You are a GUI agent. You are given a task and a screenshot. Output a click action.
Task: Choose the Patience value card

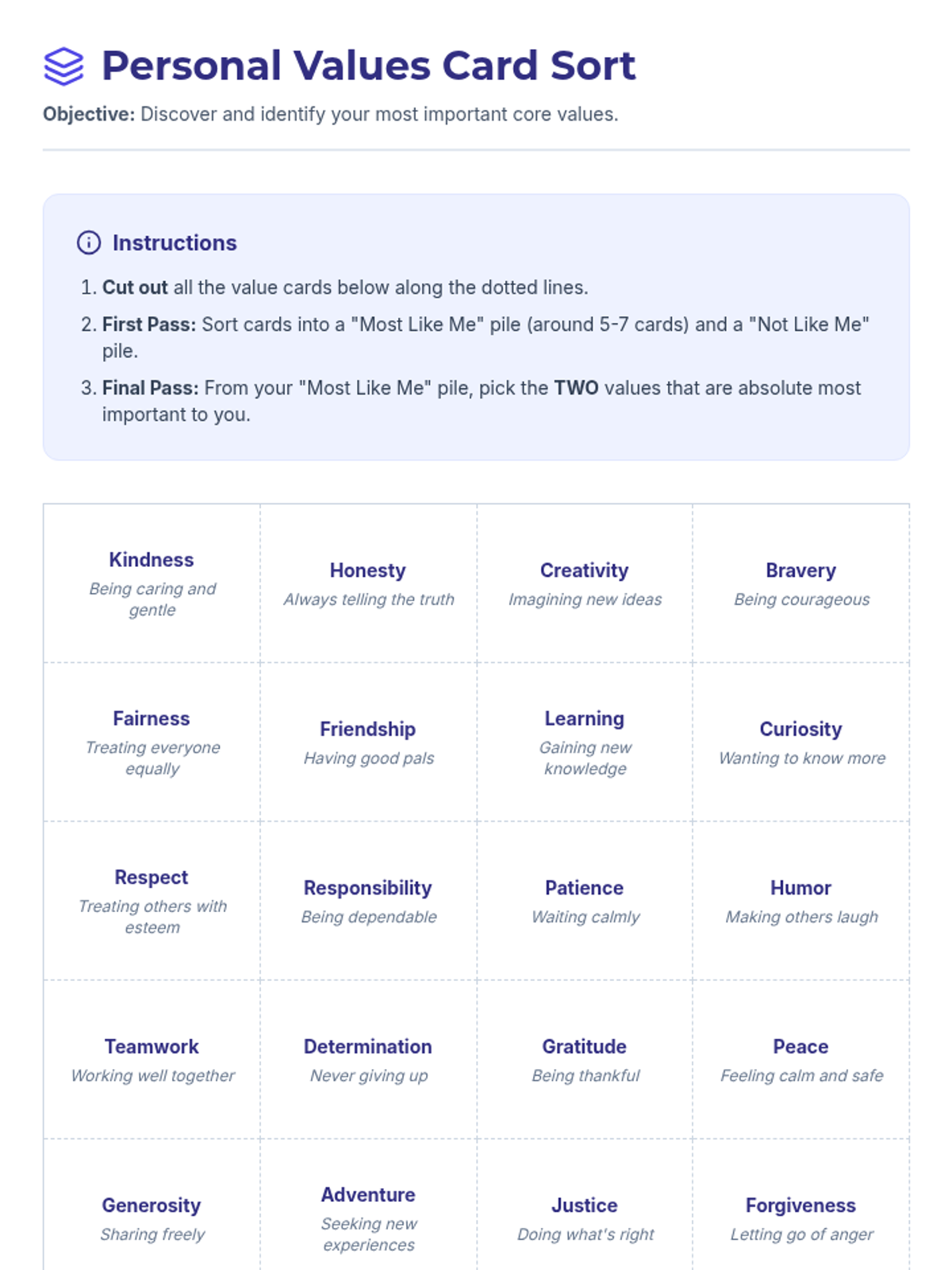[585, 901]
